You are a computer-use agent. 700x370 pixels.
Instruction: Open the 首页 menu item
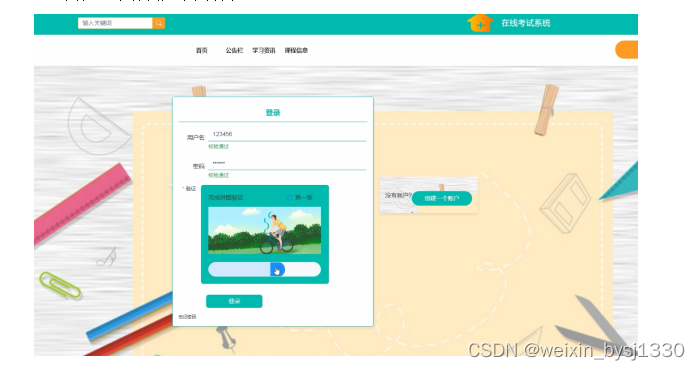(202, 50)
